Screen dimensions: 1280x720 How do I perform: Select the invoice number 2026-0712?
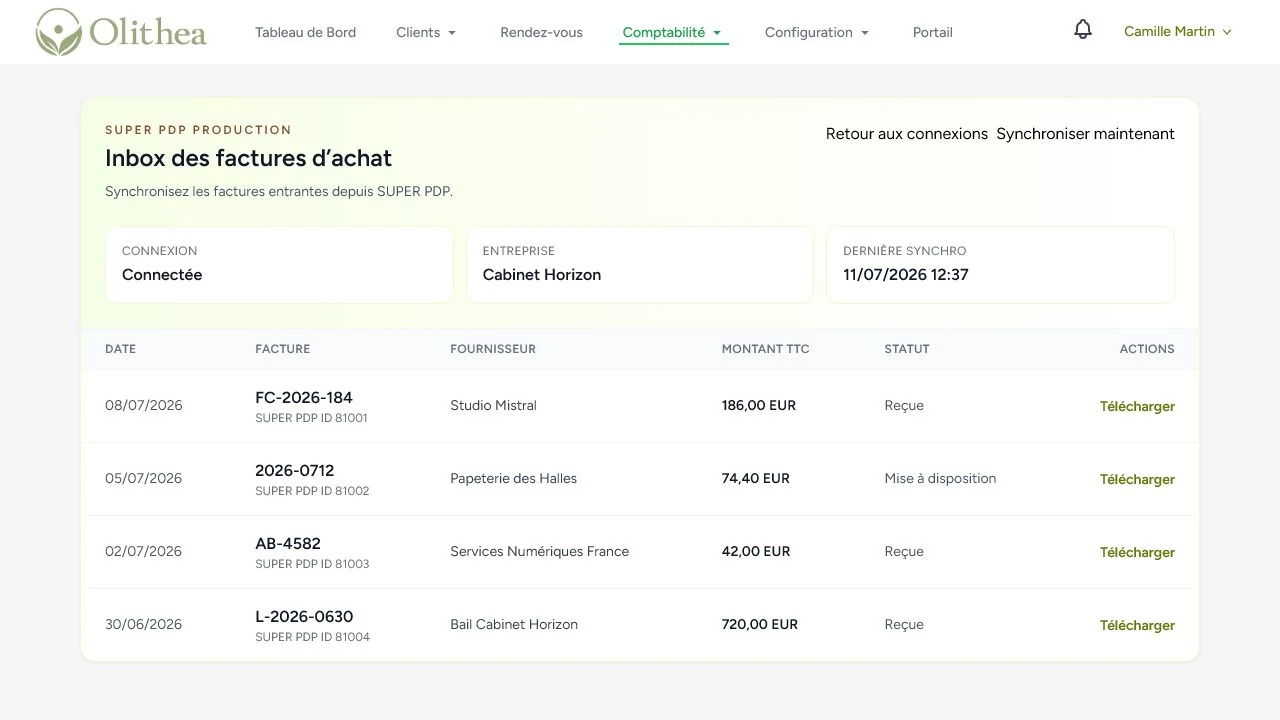coord(295,470)
